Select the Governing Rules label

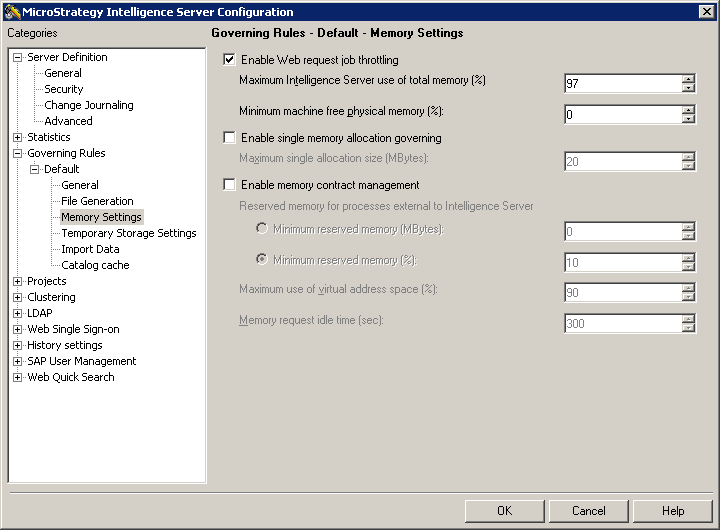tap(67, 153)
